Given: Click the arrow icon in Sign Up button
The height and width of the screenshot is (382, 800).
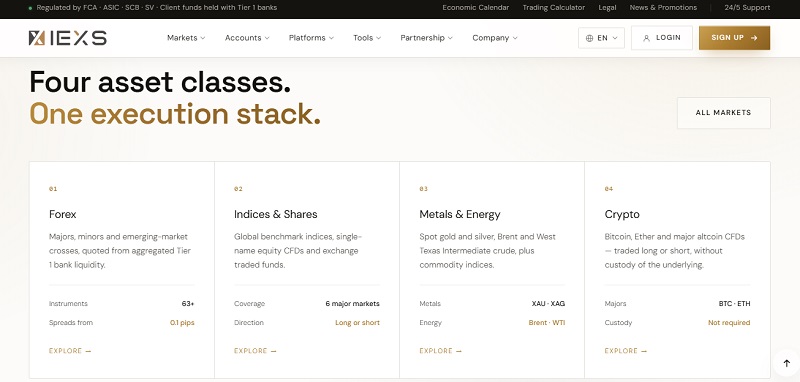Looking at the screenshot, I should pos(754,38).
